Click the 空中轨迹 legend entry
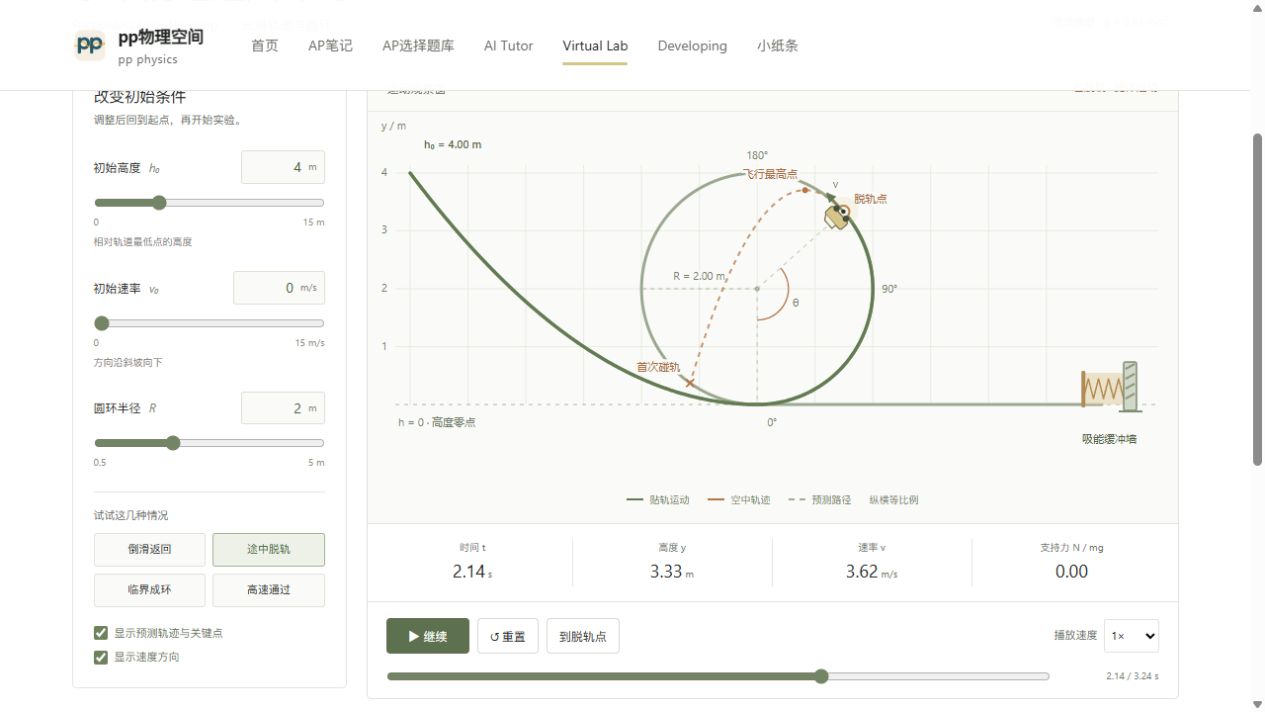 739,500
